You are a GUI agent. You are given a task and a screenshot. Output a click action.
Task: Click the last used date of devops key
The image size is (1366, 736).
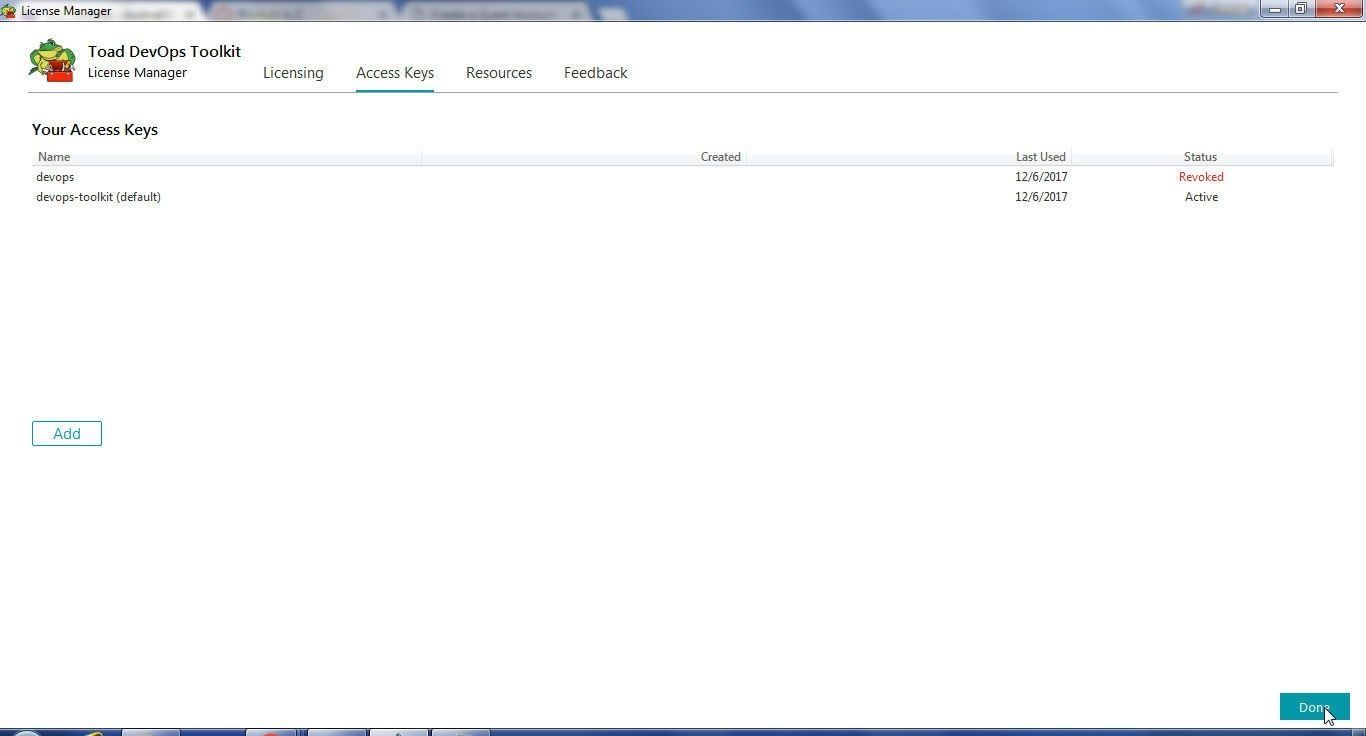coord(1041,177)
